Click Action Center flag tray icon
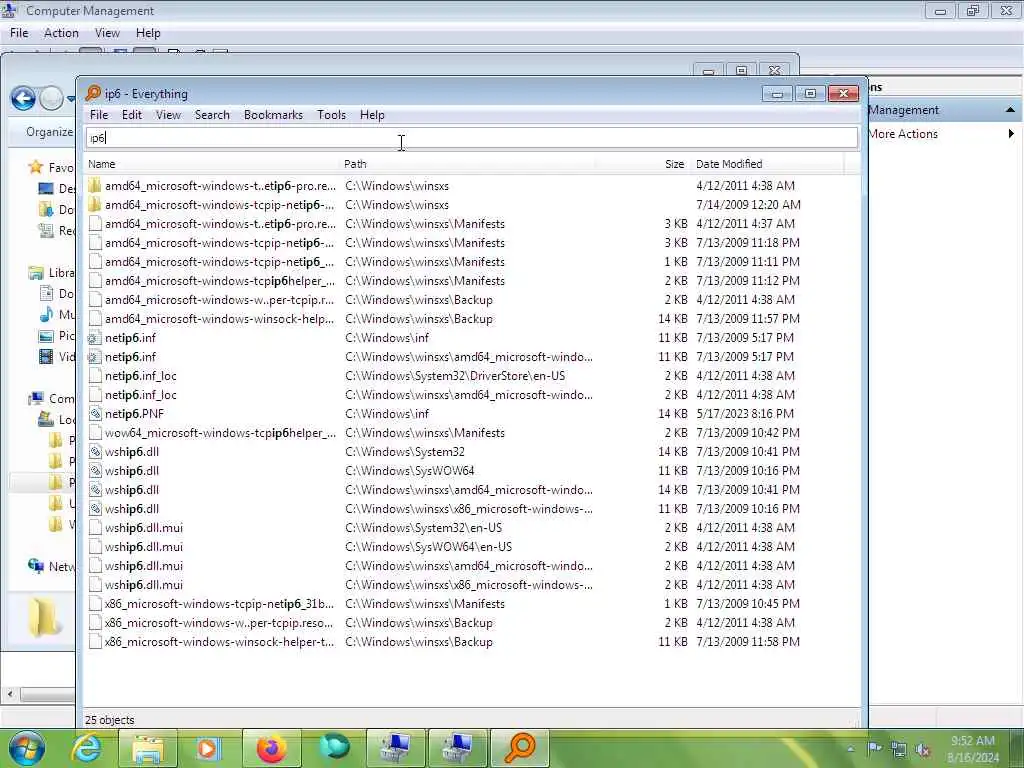Screen dimensions: 1024x768 point(874,749)
